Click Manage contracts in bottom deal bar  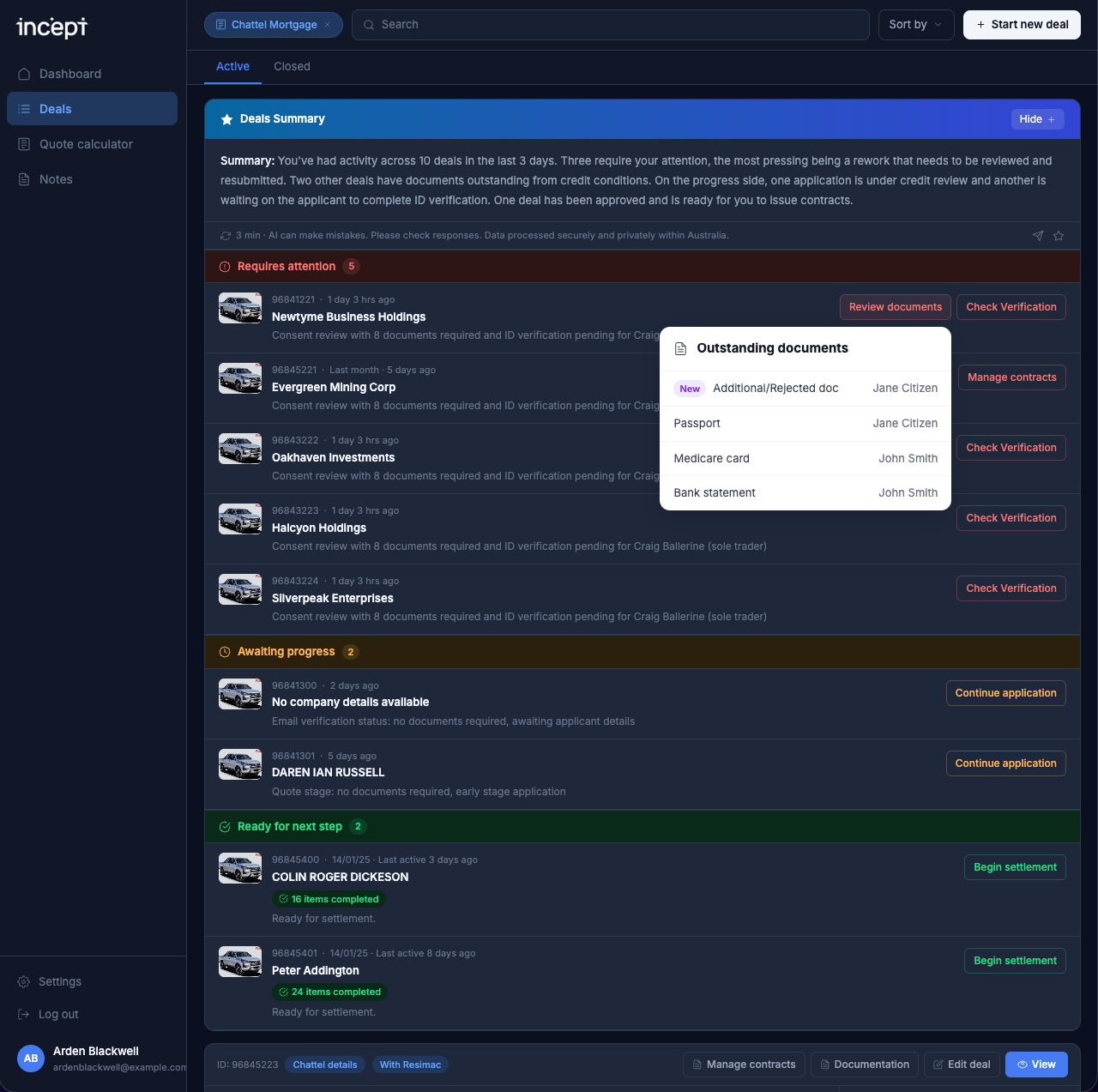click(x=744, y=1065)
